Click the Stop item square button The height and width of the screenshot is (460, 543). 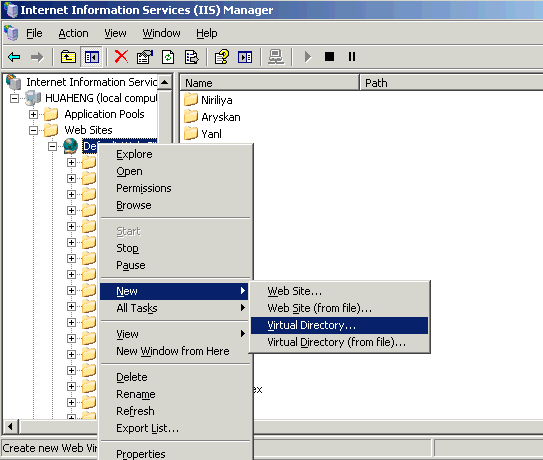[329, 56]
